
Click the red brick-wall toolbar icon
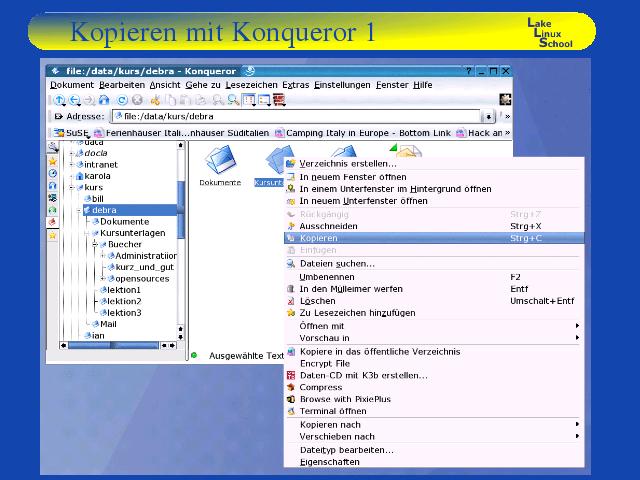coord(280,100)
